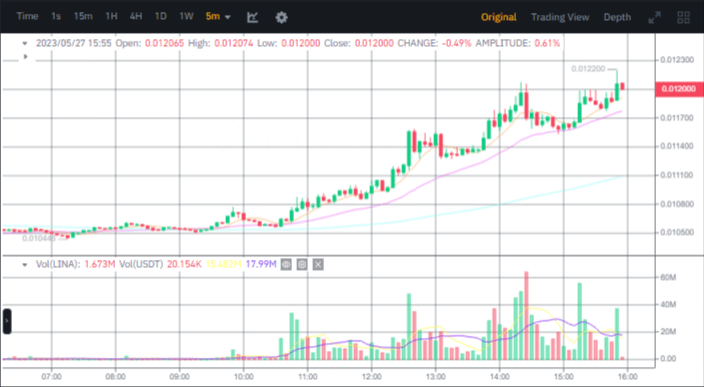Click the 15.482M moving average value
The width and height of the screenshot is (704, 387).
pos(223,264)
